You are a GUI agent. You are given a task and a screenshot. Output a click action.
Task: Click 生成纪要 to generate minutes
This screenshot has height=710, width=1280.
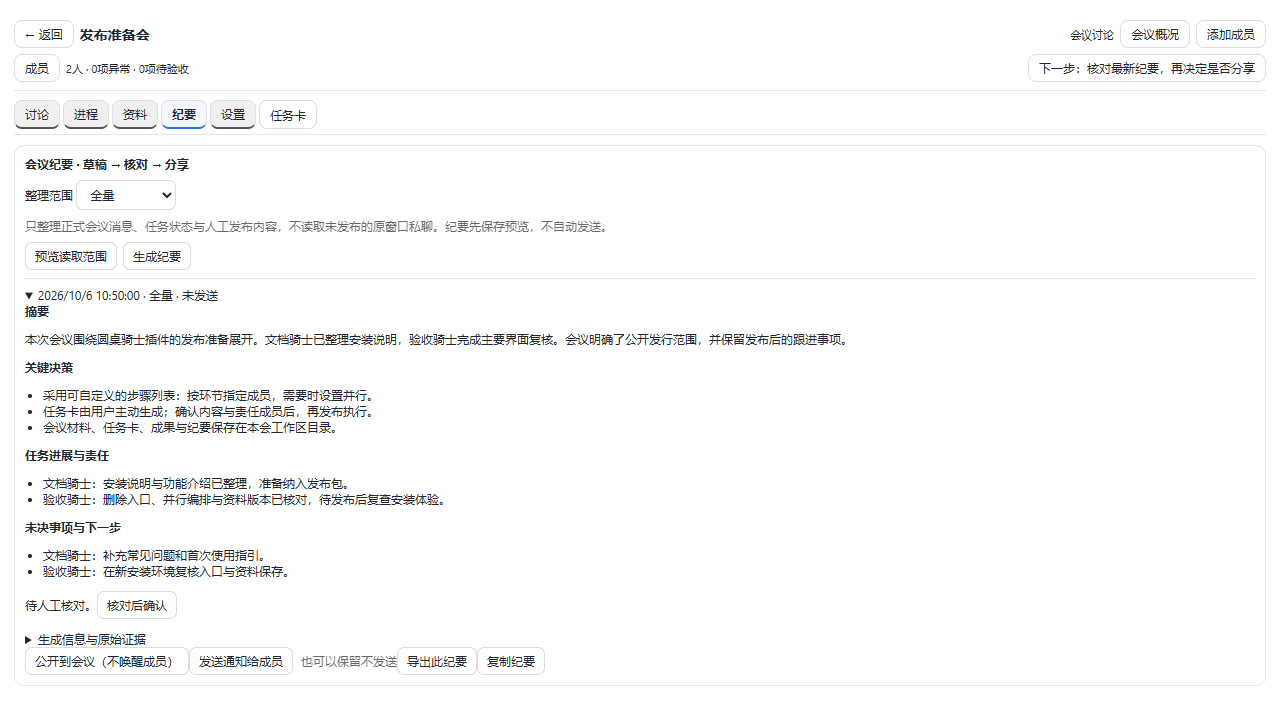pos(157,256)
